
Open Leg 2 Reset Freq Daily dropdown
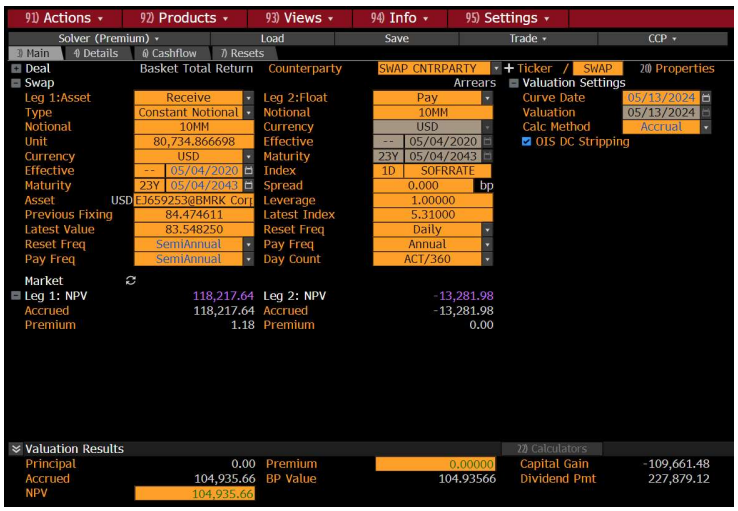(x=487, y=230)
